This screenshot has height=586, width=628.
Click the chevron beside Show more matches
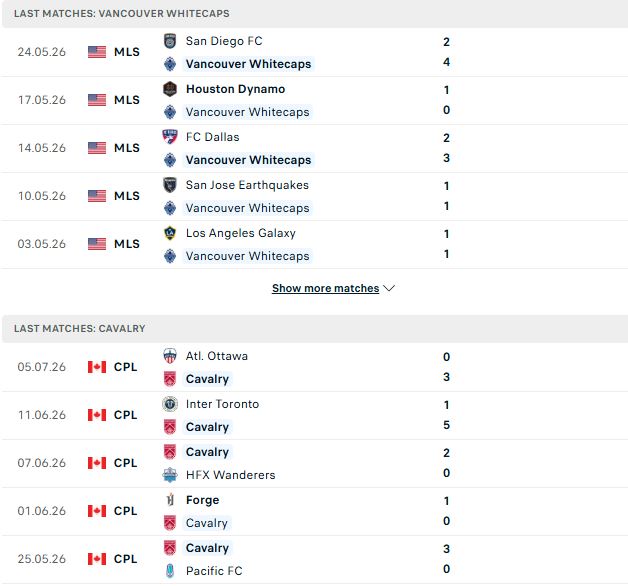click(389, 288)
